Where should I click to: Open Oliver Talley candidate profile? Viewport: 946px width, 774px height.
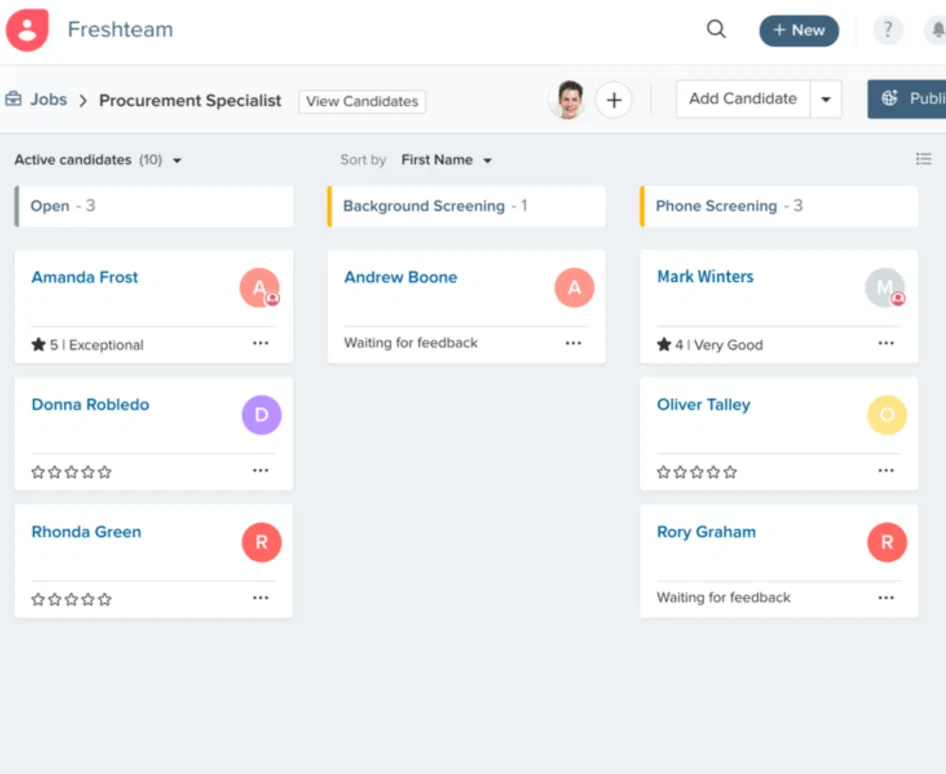pyautogui.click(x=703, y=405)
